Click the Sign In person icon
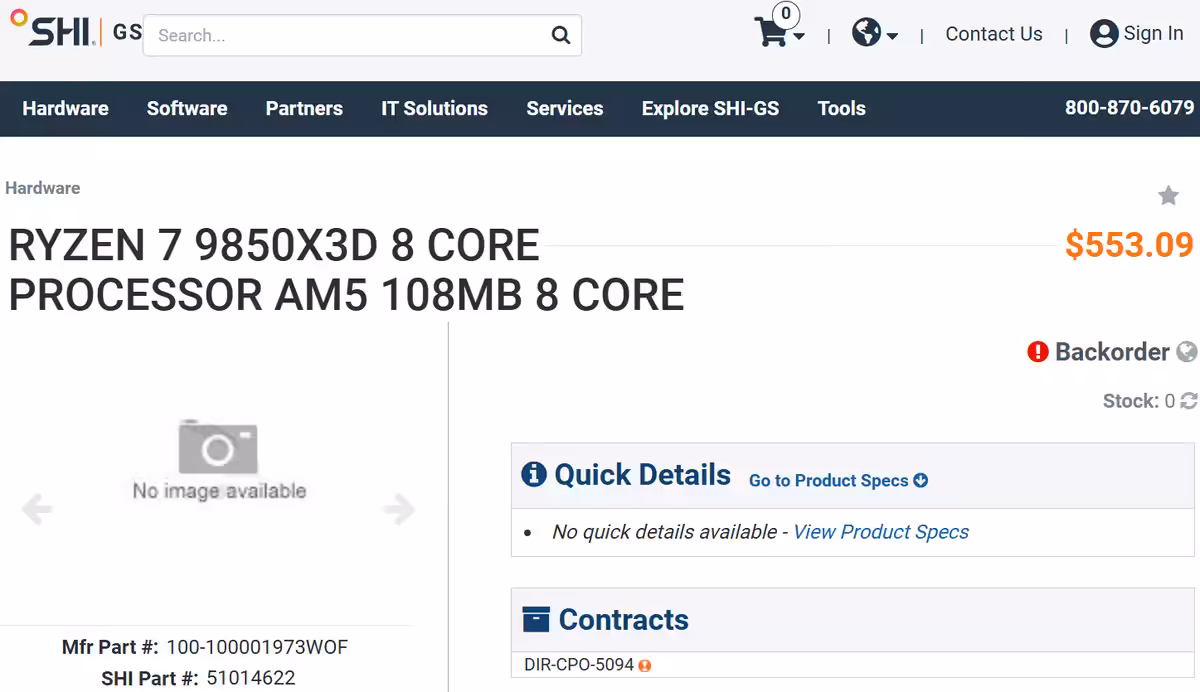This screenshot has height=692, width=1200. click(1104, 33)
